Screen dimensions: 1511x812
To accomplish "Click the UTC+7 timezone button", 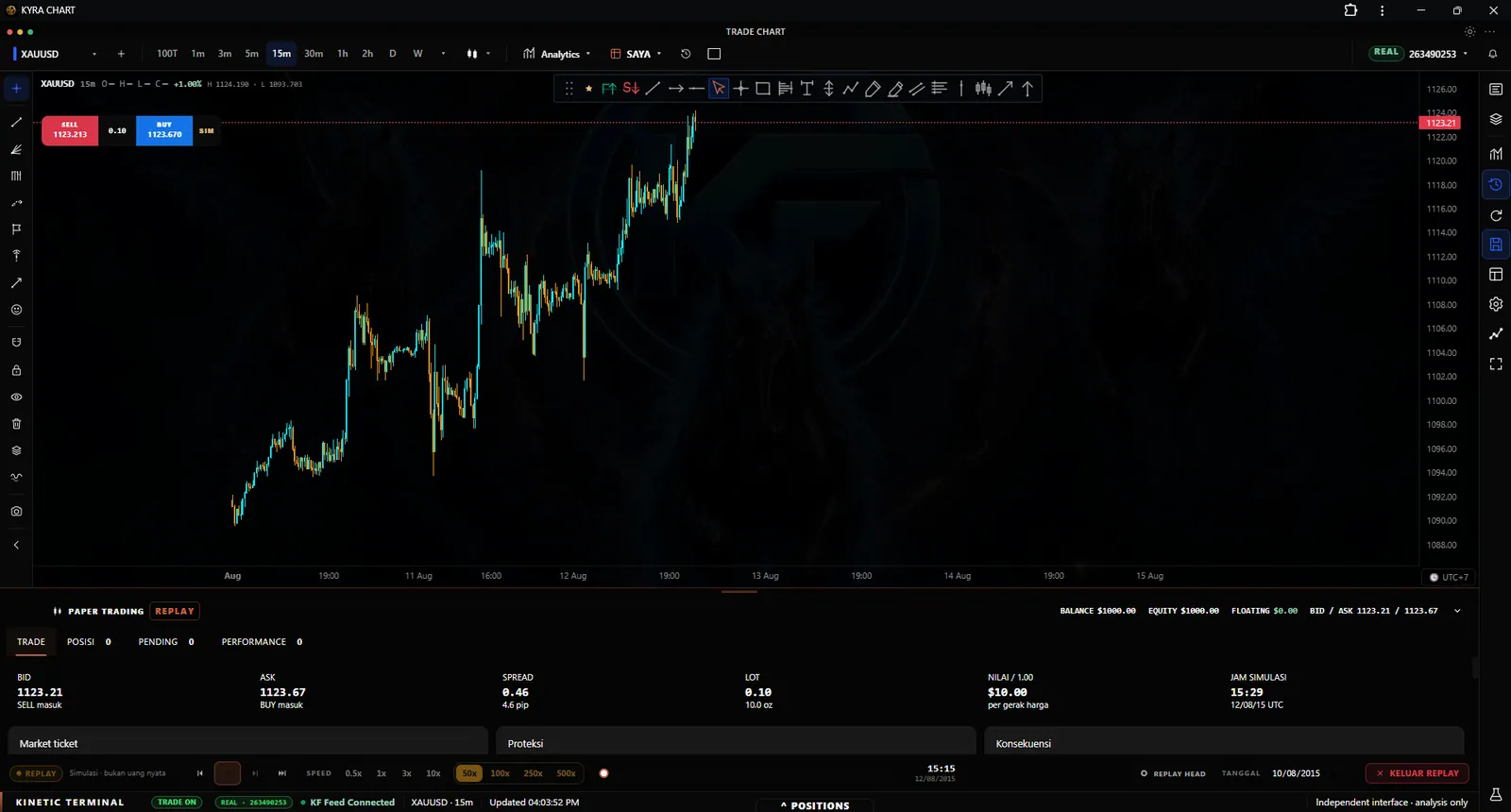I will pos(1449,577).
